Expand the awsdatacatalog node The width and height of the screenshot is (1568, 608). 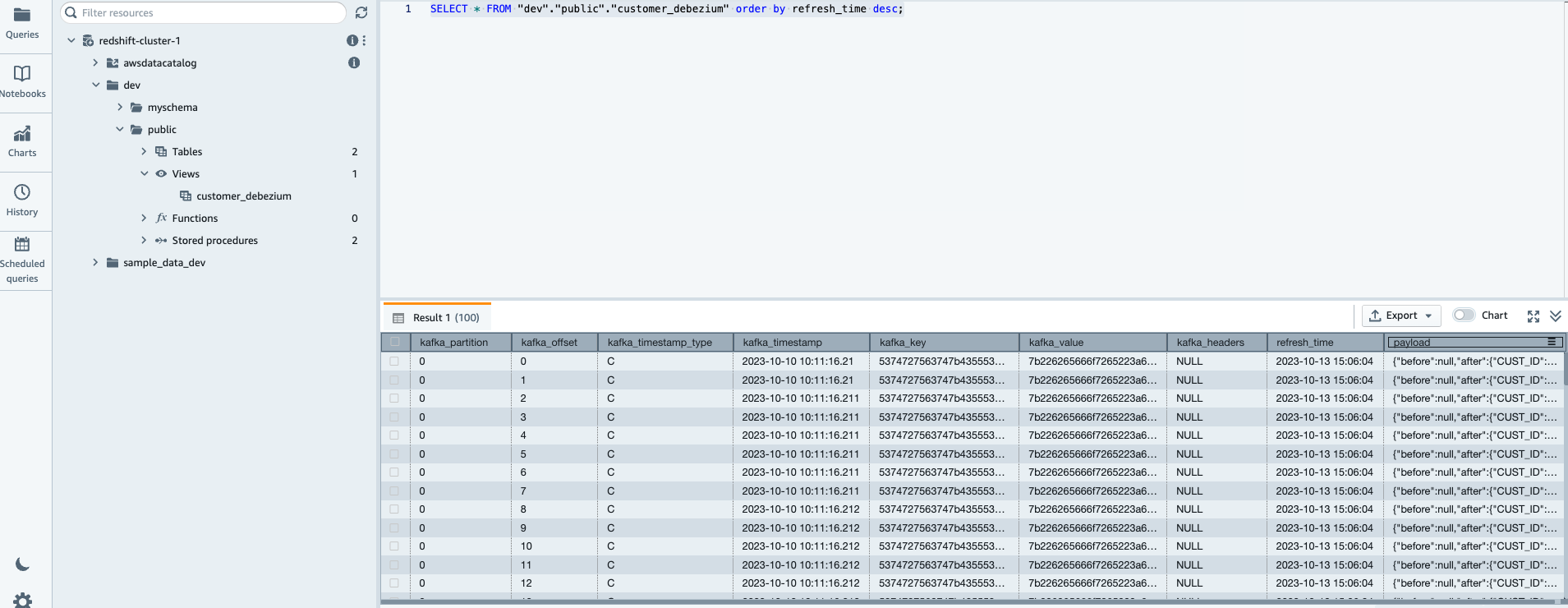click(95, 62)
